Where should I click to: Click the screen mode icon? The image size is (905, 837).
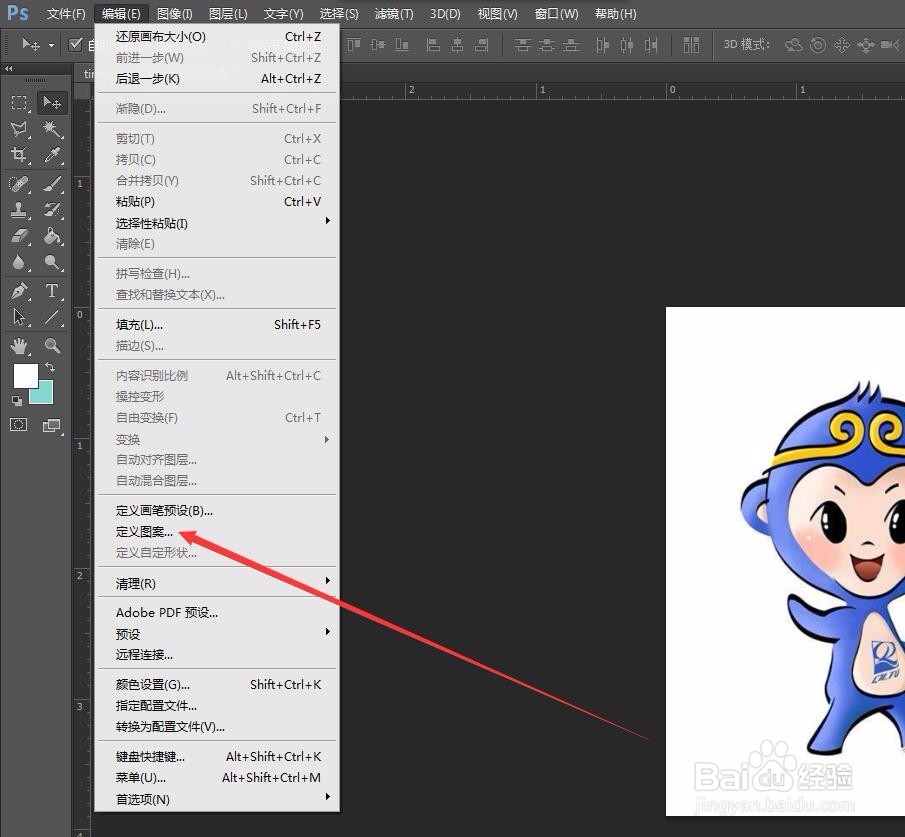pyautogui.click(x=52, y=426)
